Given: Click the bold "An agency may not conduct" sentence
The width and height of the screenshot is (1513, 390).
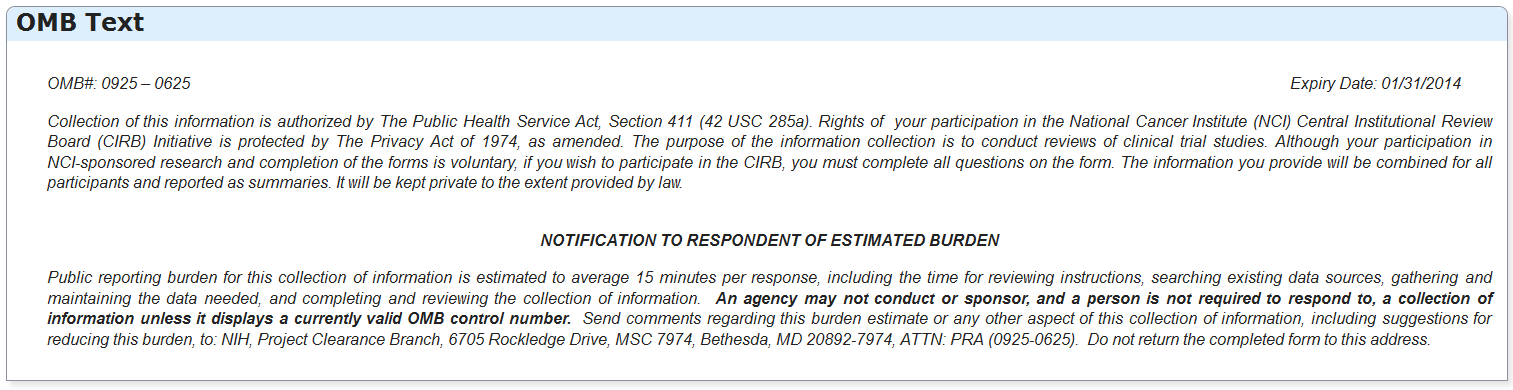Looking at the screenshot, I should click(770, 309).
